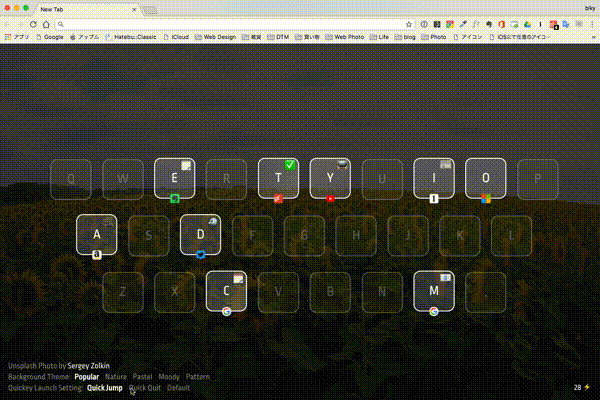Open the Sergey Zolkin photo credit link
The image size is (600, 400).
click(87, 367)
